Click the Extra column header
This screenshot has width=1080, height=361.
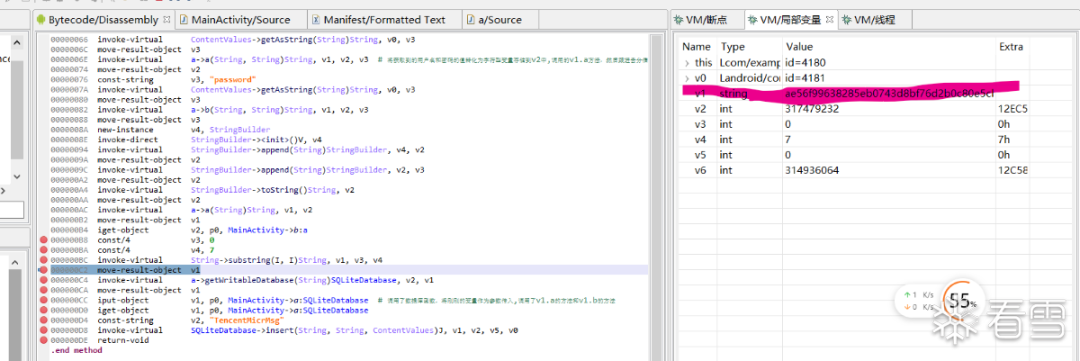1012,47
